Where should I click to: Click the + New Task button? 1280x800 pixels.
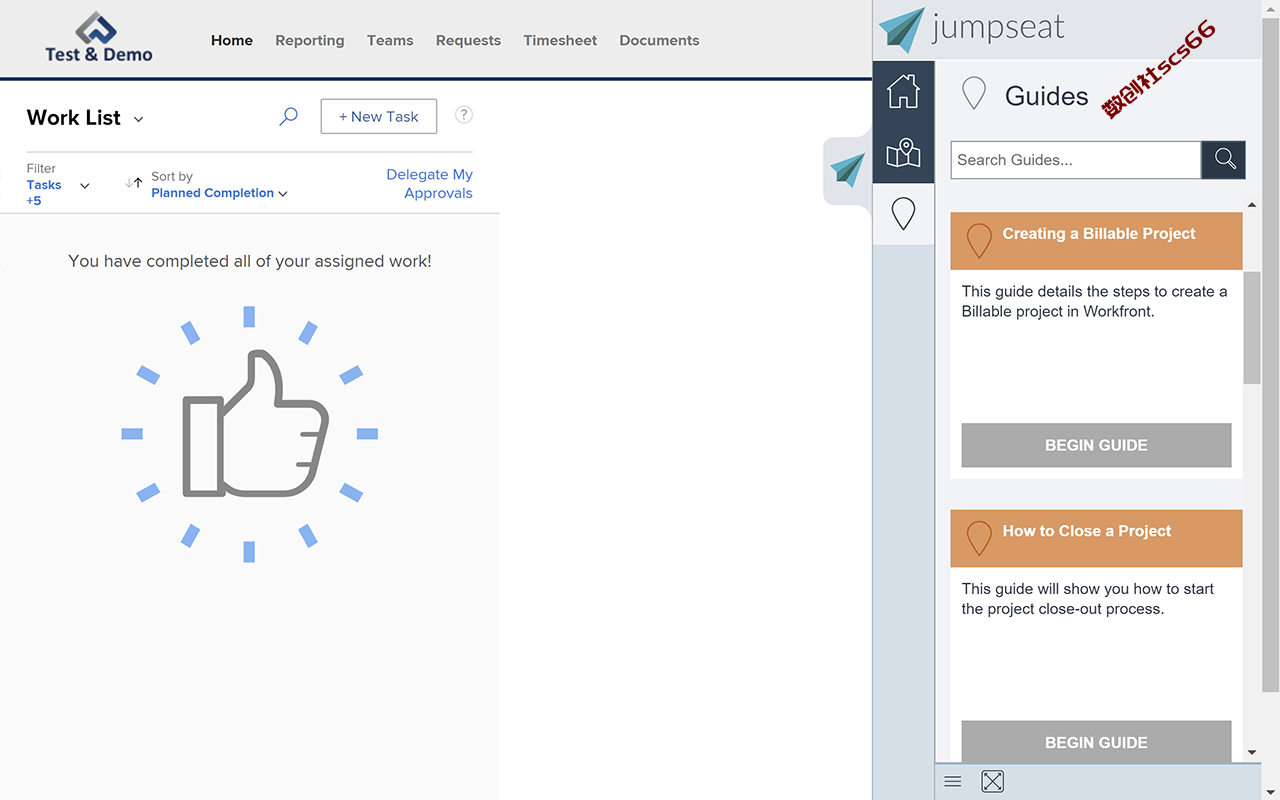coord(378,116)
